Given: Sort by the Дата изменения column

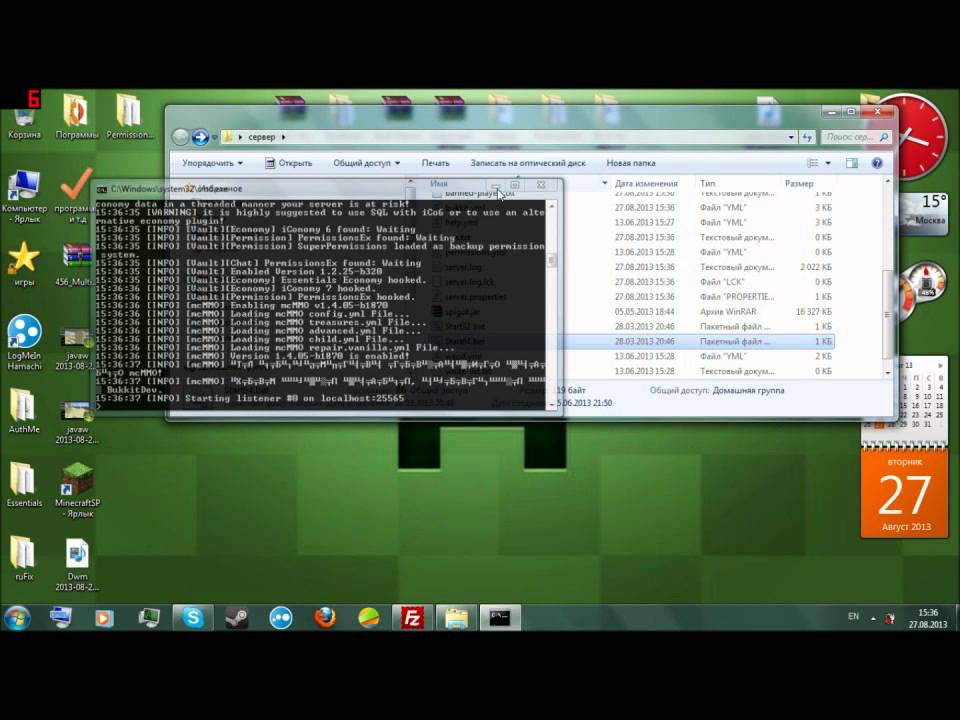Looking at the screenshot, I should click(646, 183).
